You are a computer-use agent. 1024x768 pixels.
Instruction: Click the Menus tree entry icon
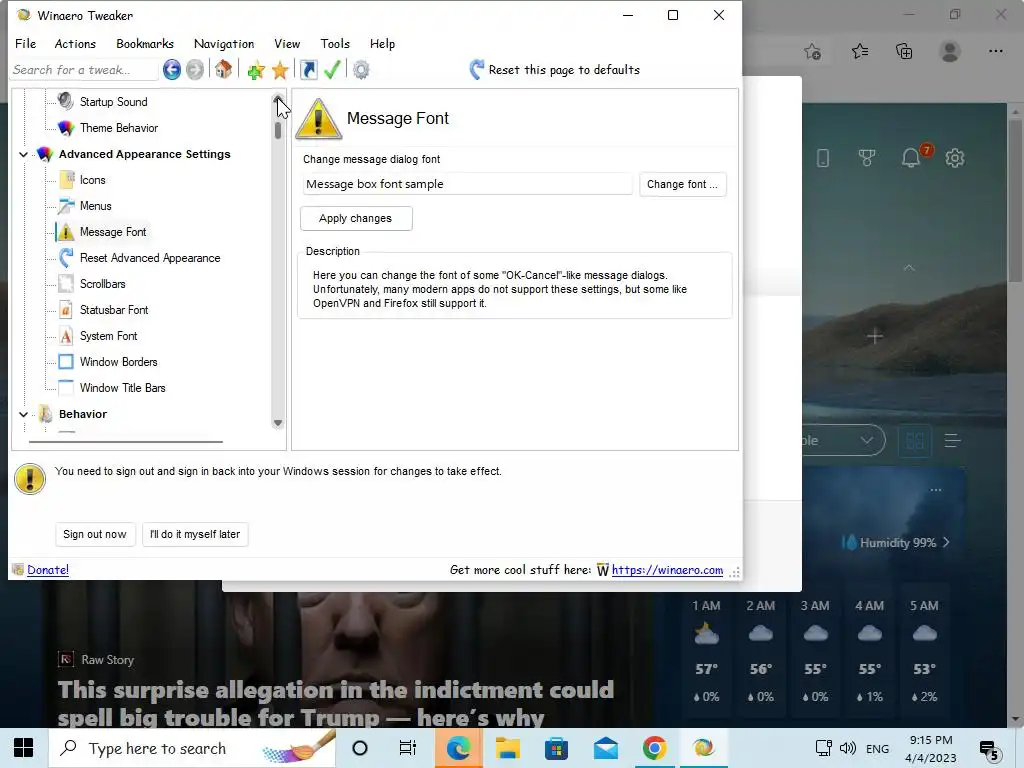tap(66, 206)
